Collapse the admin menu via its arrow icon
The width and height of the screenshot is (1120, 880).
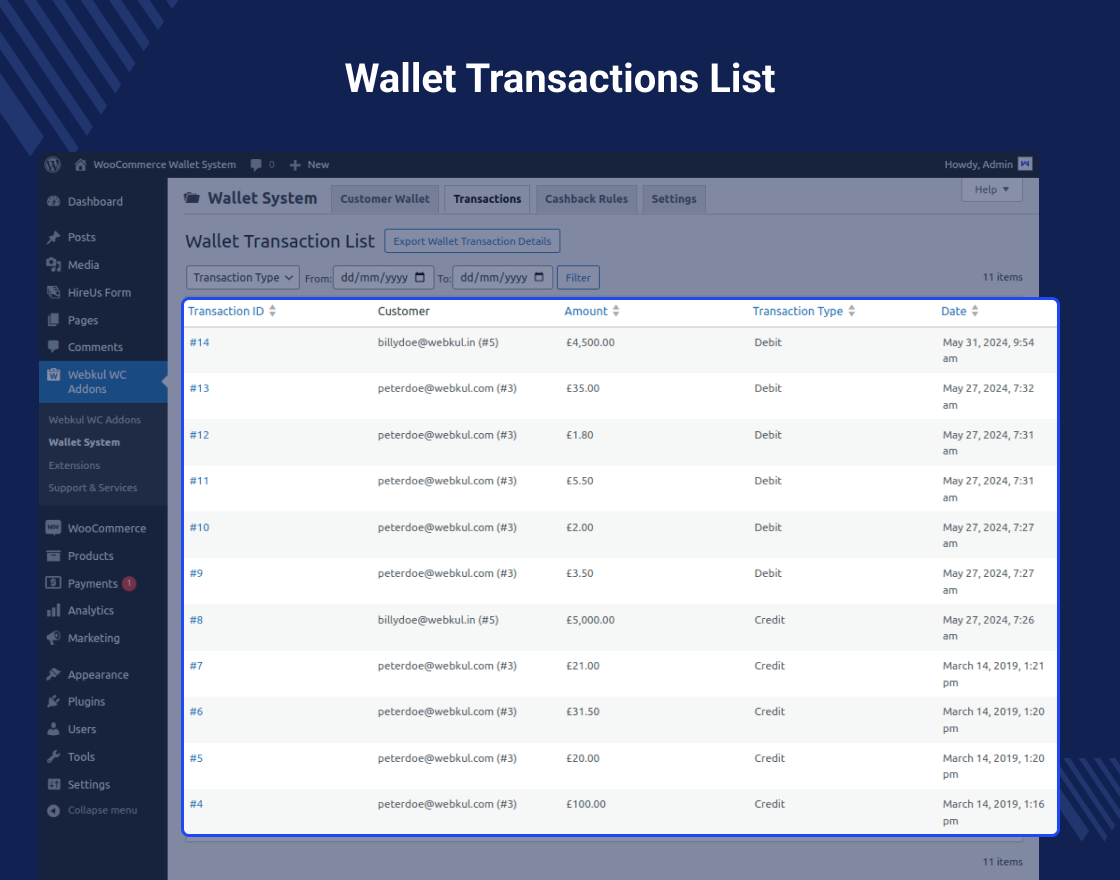(x=52, y=810)
